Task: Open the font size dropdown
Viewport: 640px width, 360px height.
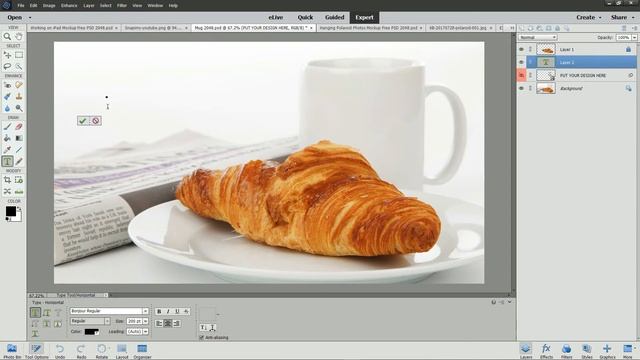Action: [x=145, y=321]
